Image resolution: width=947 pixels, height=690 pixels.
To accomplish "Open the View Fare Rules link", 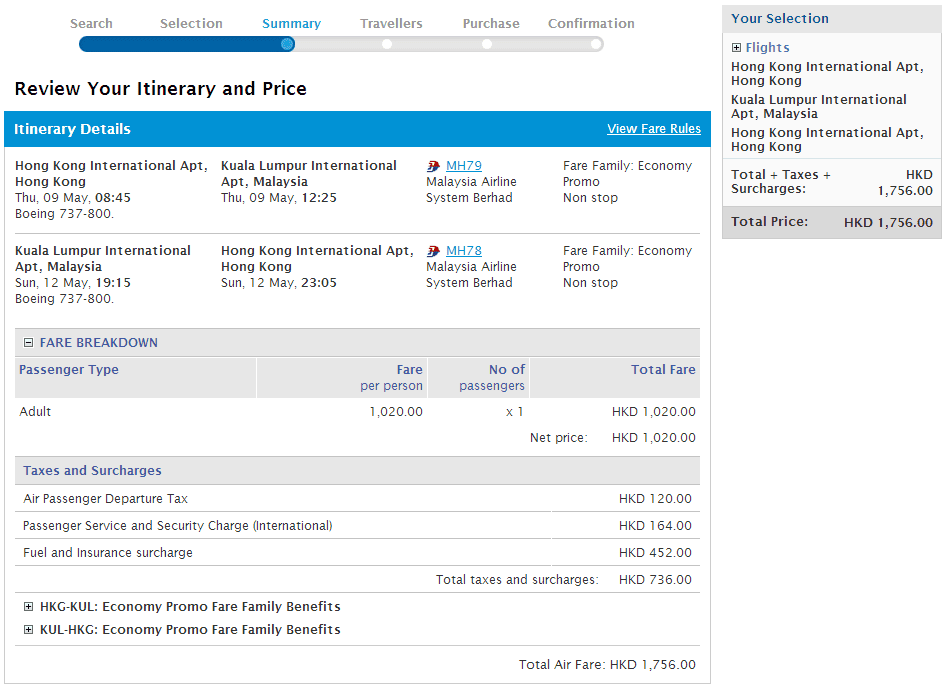I will click(x=653, y=129).
